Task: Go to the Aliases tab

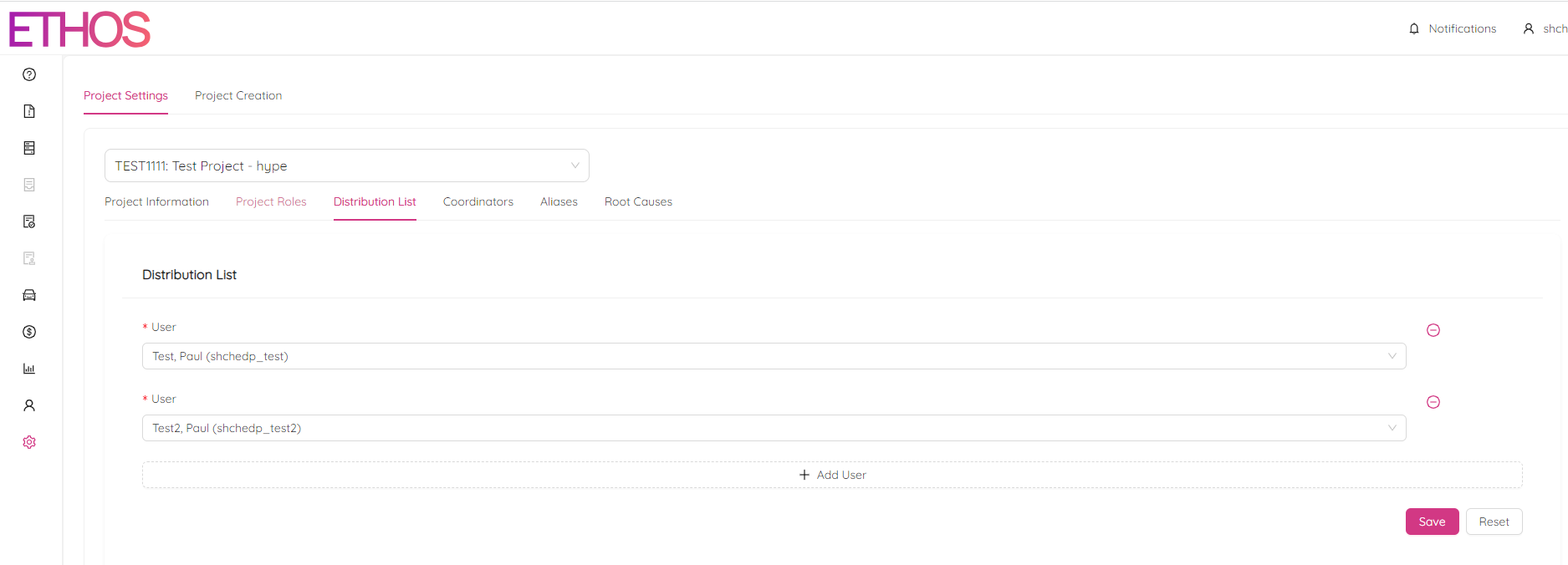Action: 559,201
